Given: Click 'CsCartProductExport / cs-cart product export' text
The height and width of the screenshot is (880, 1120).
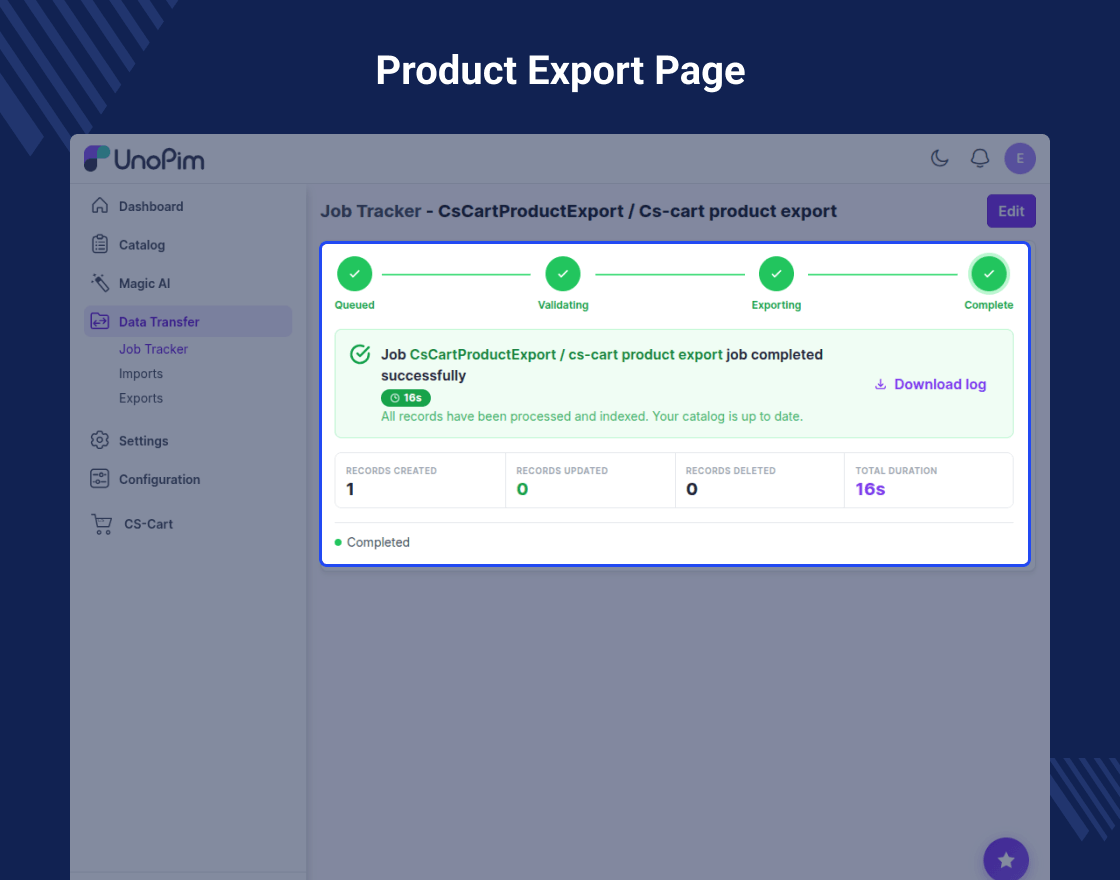Looking at the screenshot, I should [x=566, y=354].
